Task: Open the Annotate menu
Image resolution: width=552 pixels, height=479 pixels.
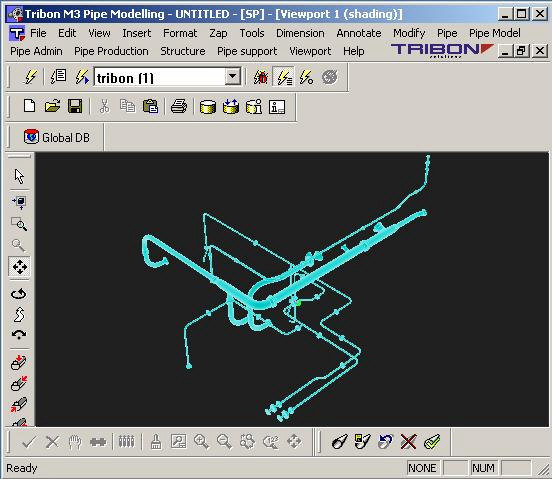Action: [x=359, y=33]
